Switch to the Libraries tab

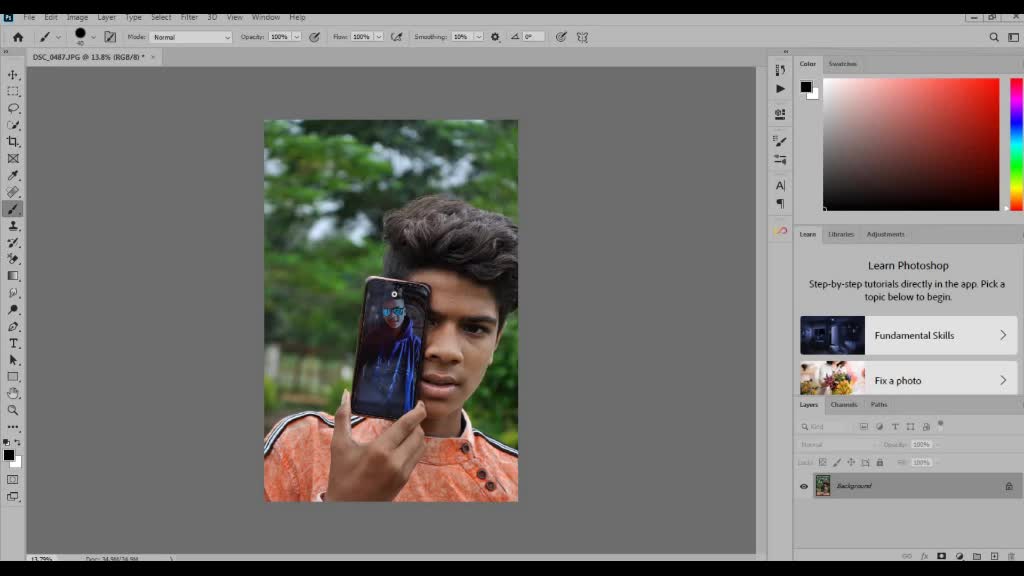pyautogui.click(x=841, y=234)
